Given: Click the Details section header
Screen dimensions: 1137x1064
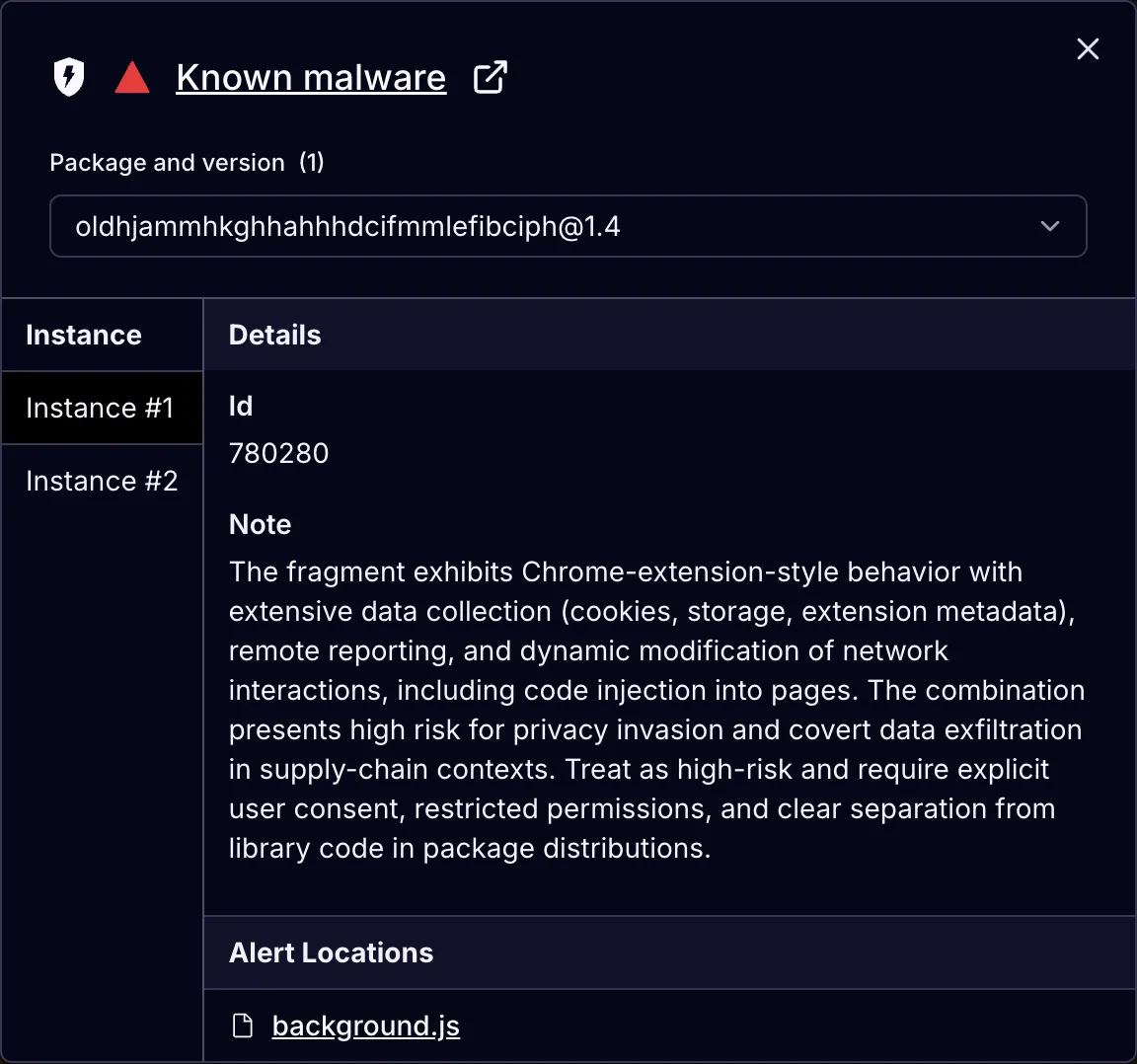Looking at the screenshot, I should [x=275, y=335].
